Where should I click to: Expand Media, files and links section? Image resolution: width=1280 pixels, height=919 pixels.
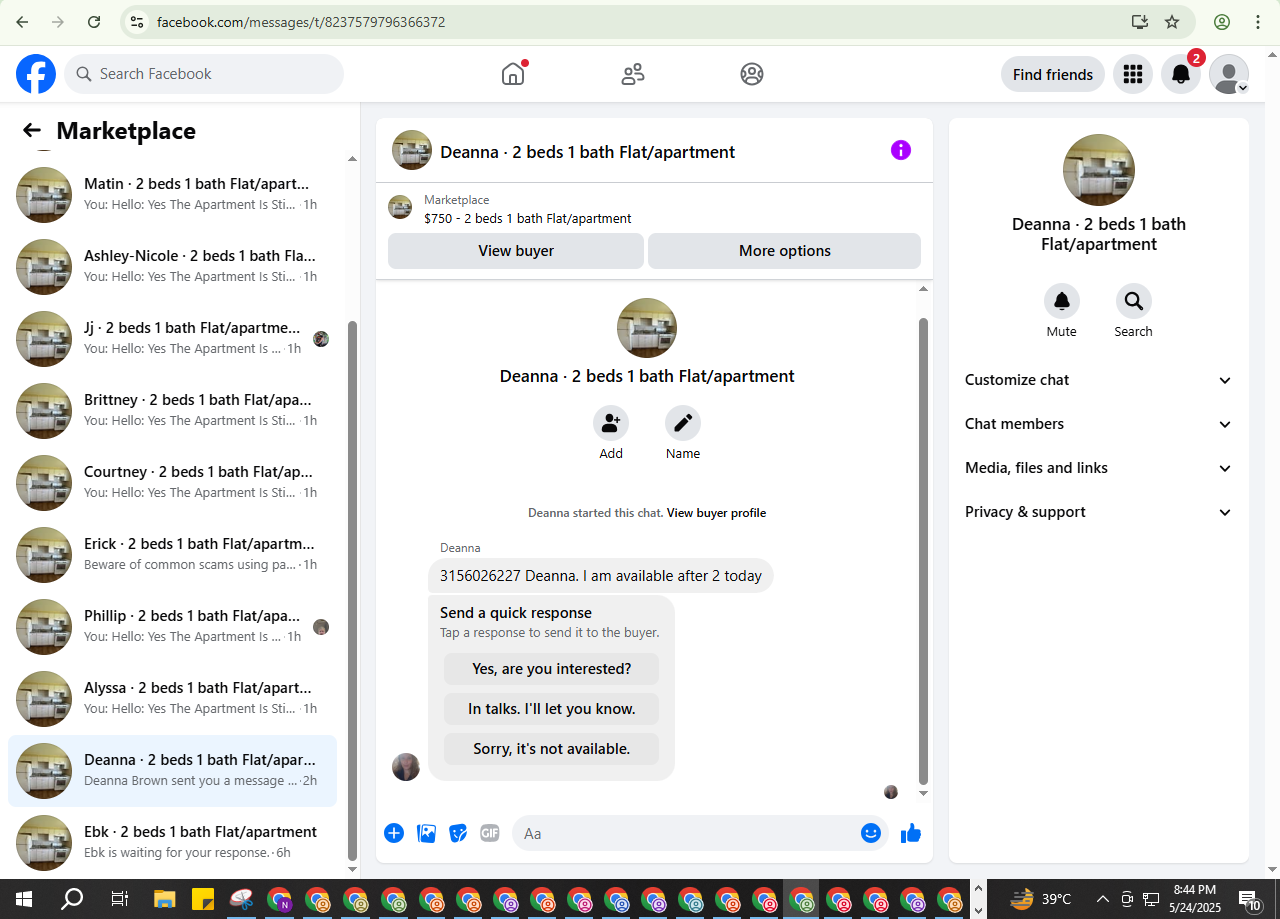click(1099, 468)
